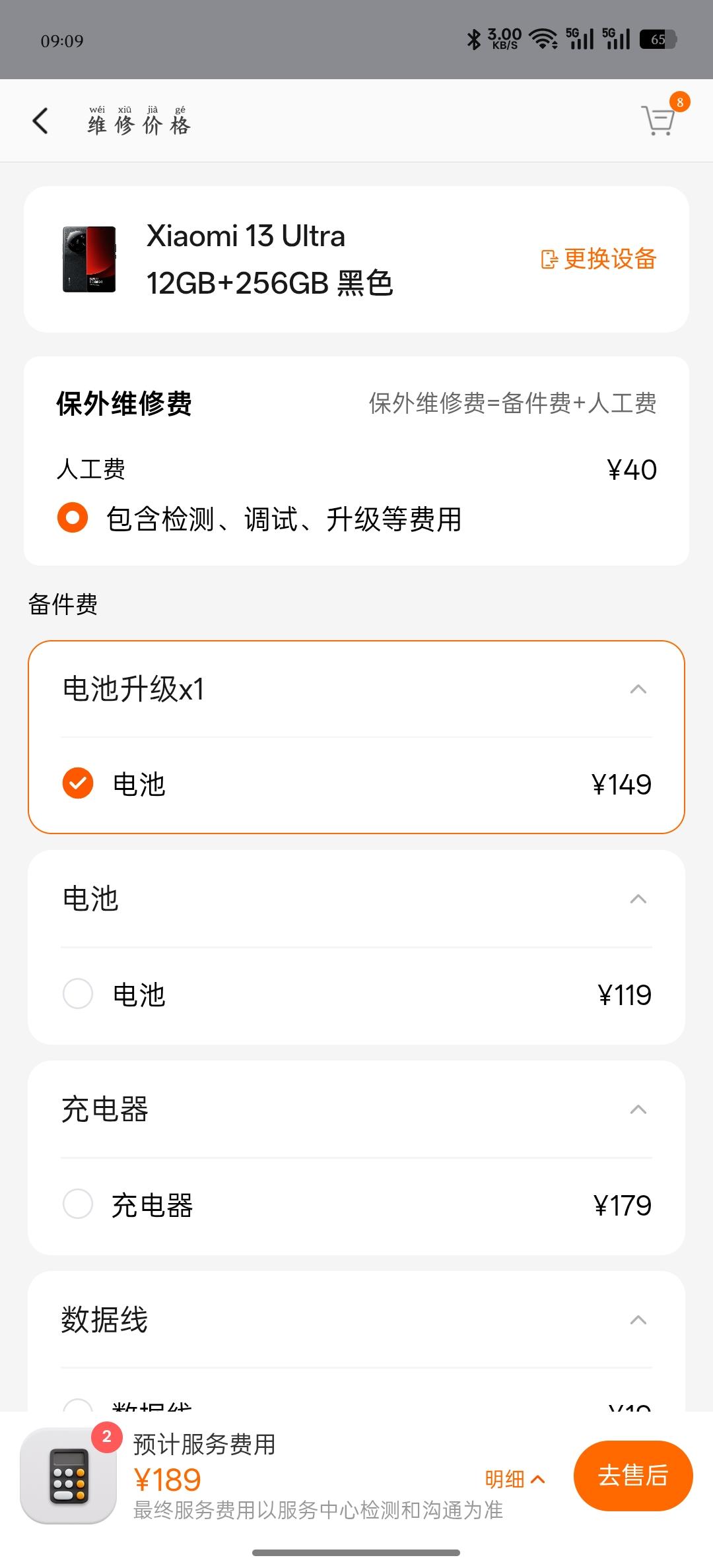Select the ¥179 充电器 radio option
The width and height of the screenshot is (713, 1568).
78,1204
